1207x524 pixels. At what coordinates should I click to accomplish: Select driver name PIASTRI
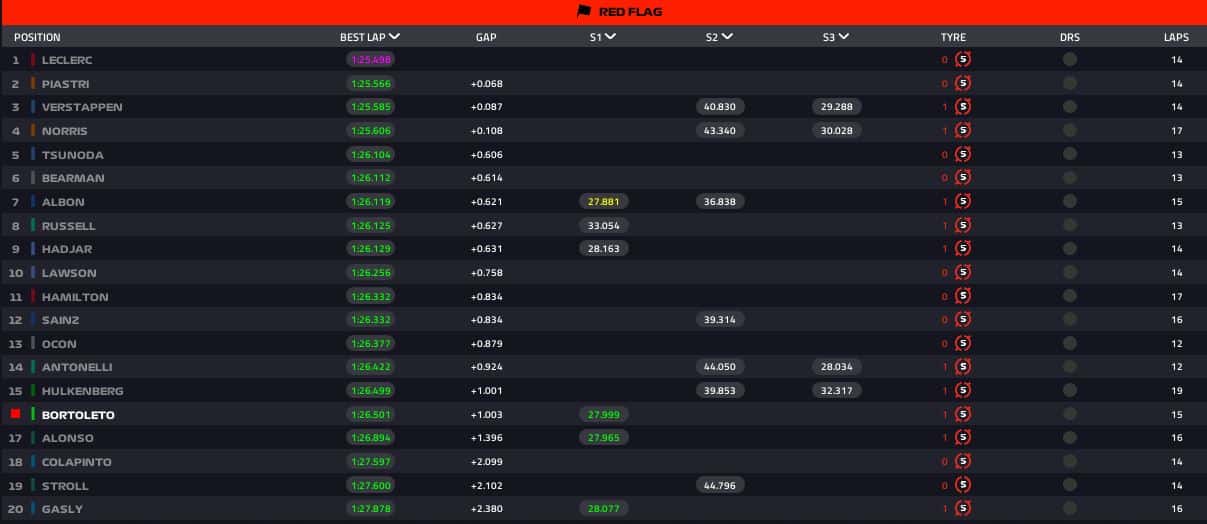pyautogui.click(x=65, y=84)
